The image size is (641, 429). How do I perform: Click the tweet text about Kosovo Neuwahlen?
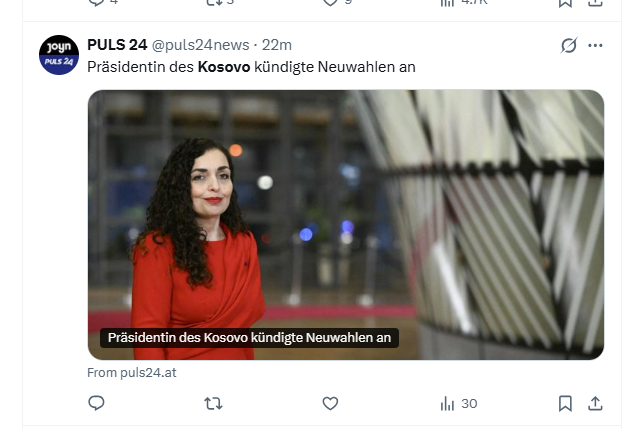(251, 67)
